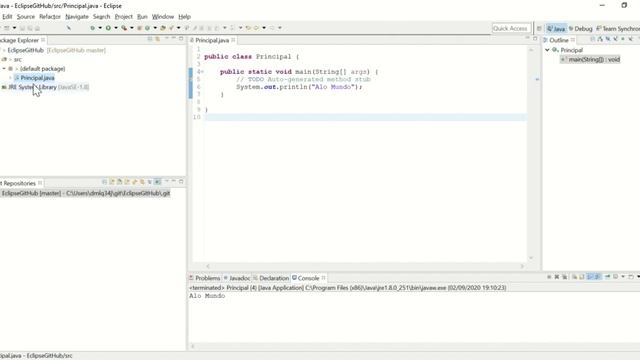Select the Problems tab

pyautogui.click(x=205, y=278)
